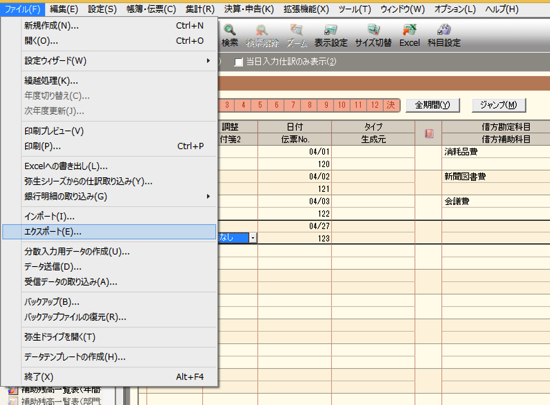Click the 検索解除 toolbar icon
The height and width of the screenshot is (405, 550).
(262, 35)
